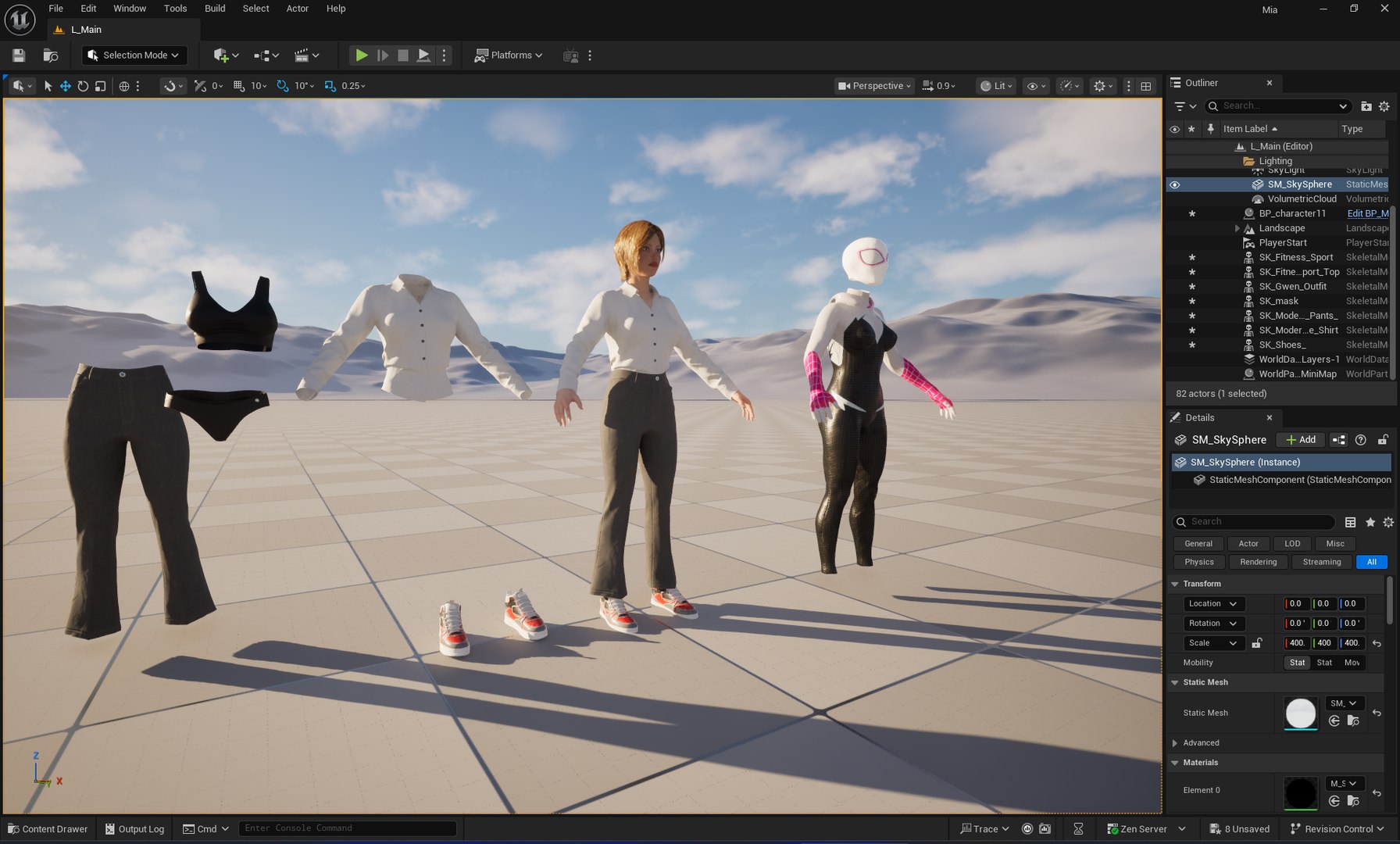This screenshot has width=1400, height=844.
Task: Open scale snap value 0.25 dropdown
Action: [x=353, y=86]
